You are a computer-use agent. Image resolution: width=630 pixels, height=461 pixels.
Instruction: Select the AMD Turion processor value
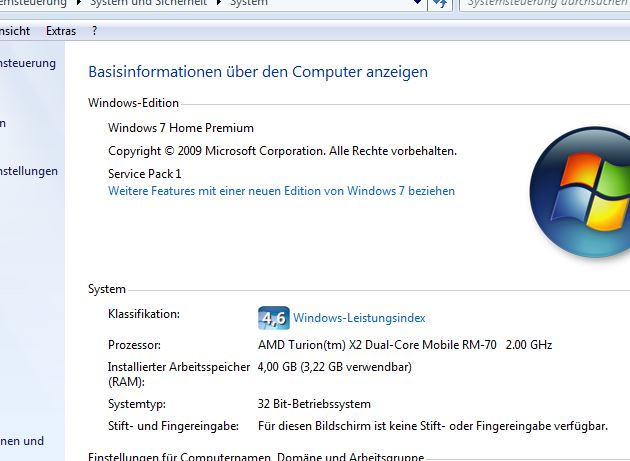click(405, 345)
